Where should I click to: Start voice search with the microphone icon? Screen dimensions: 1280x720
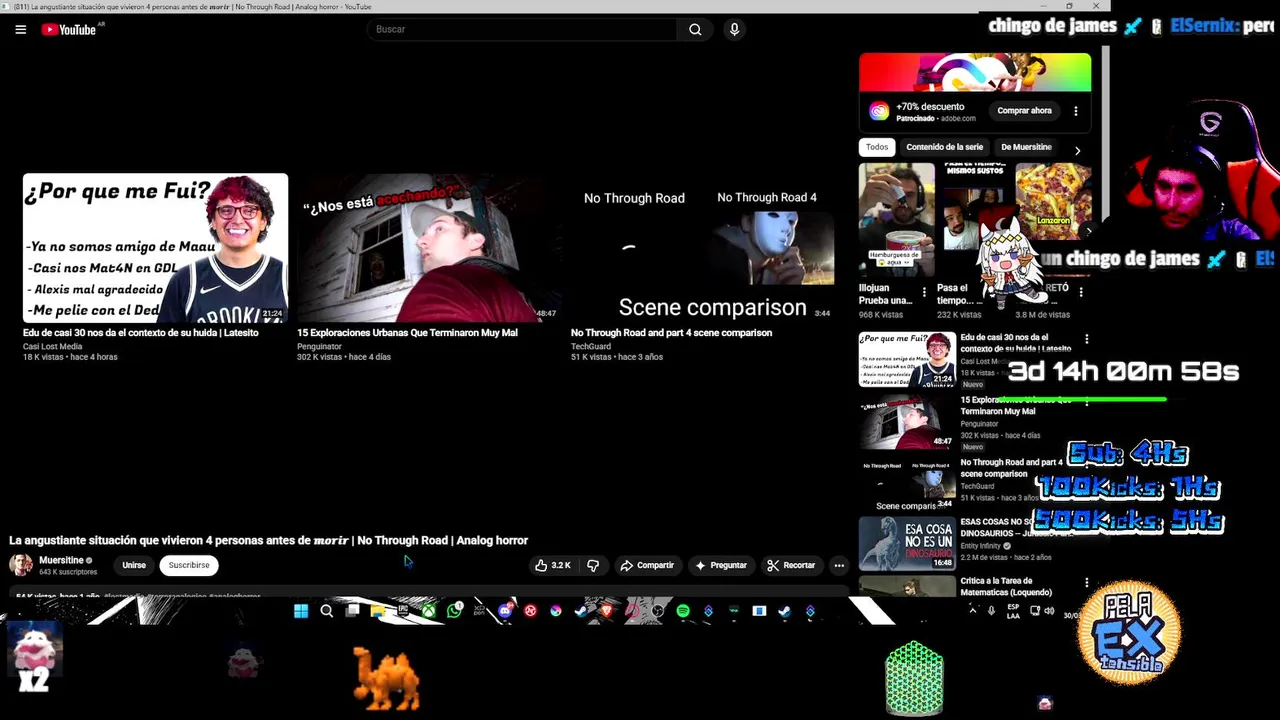click(x=734, y=29)
